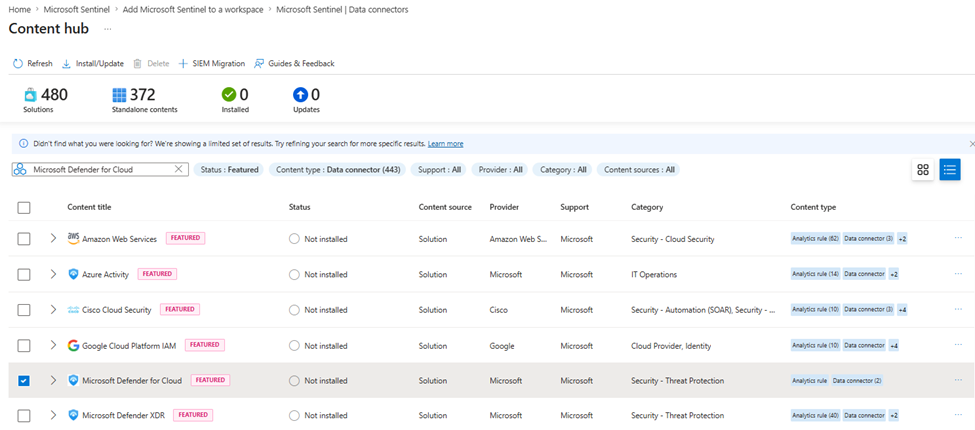Viewport: 975px width, 430px height.
Task: Go to the Microsoft Sentinel breadcrumb
Action: 76,10
